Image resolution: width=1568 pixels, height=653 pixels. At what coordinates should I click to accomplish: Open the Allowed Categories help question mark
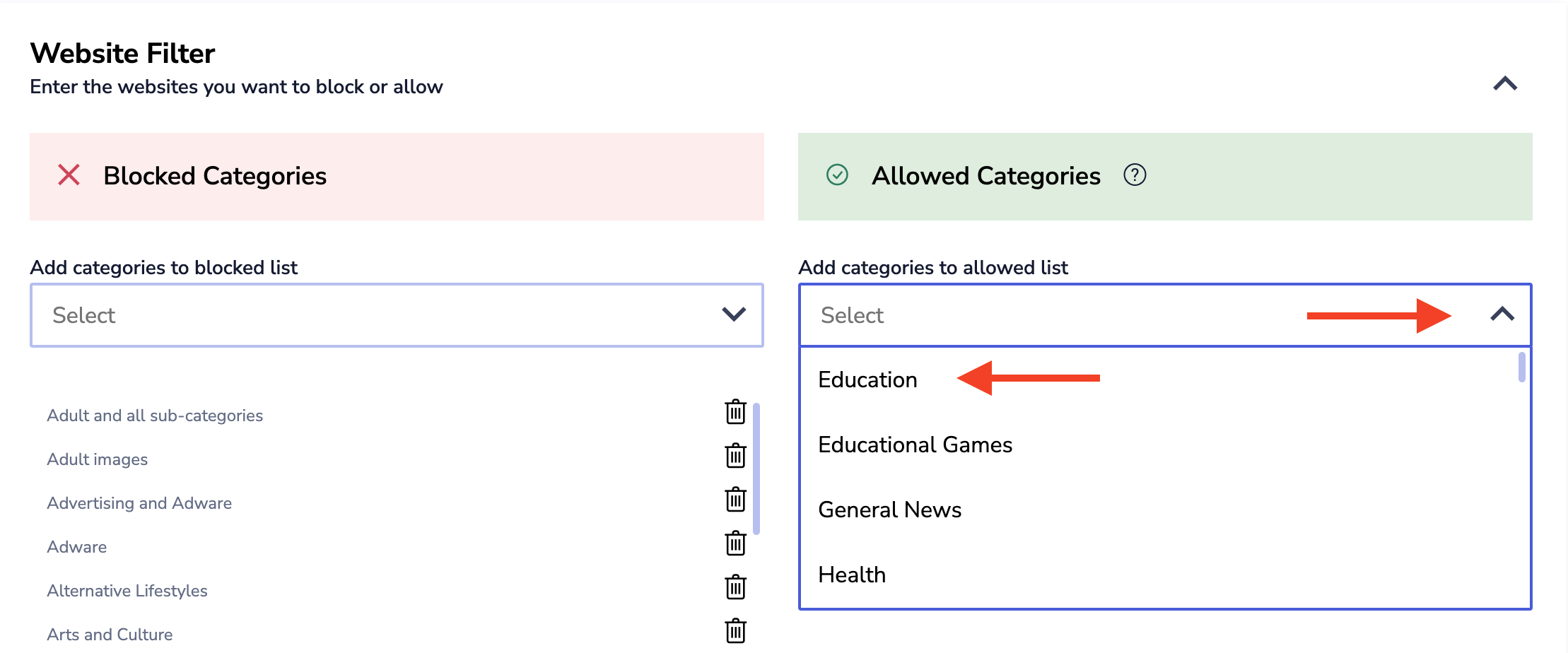tap(1134, 175)
